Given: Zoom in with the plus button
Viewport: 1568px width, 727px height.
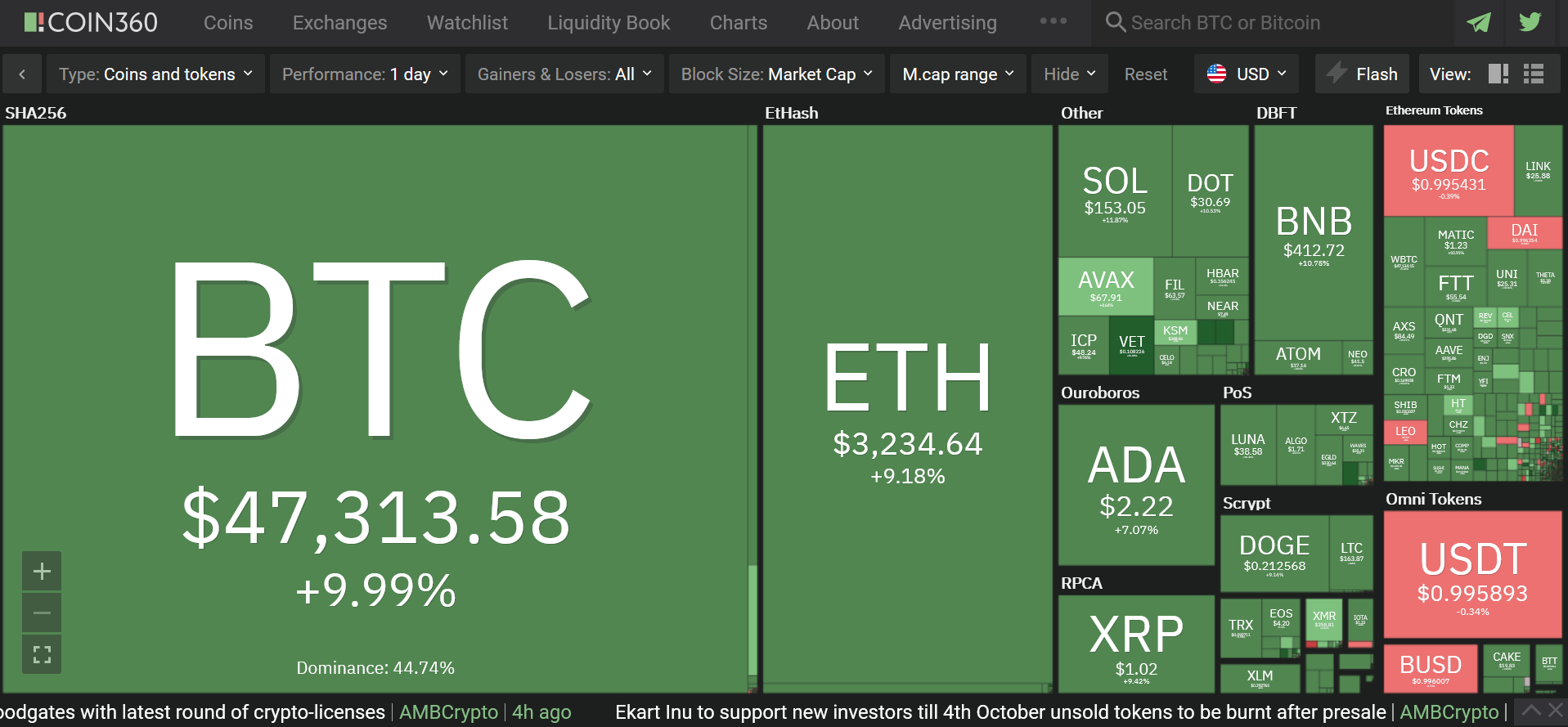Looking at the screenshot, I should click(x=42, y=572).
